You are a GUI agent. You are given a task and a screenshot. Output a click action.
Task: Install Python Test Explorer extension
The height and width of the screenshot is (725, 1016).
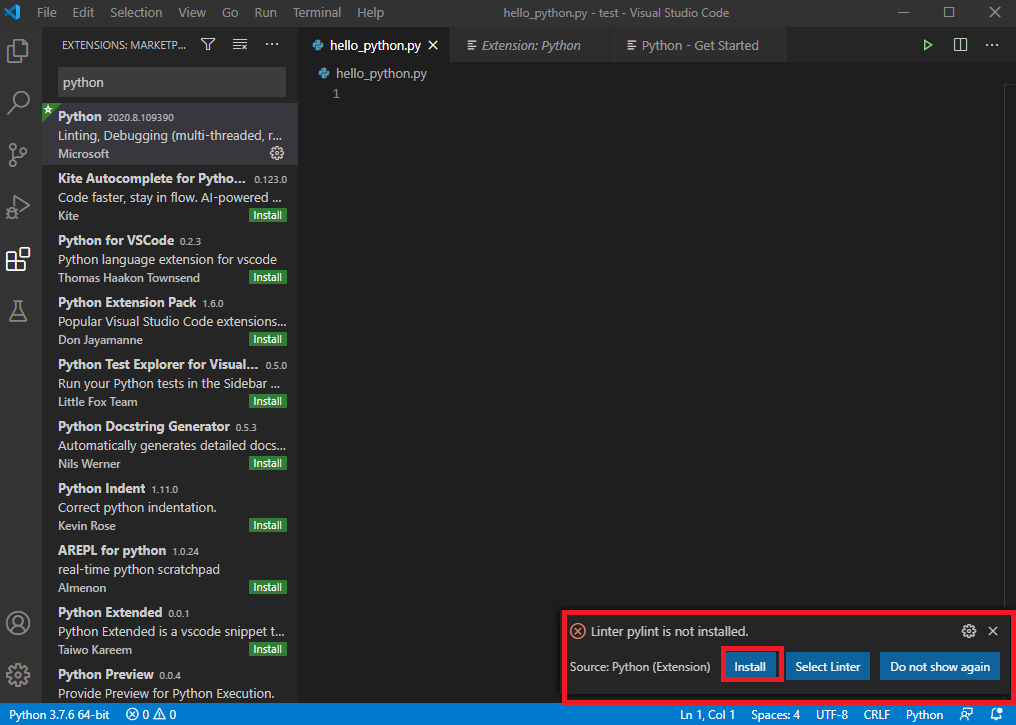pos(268,402)
